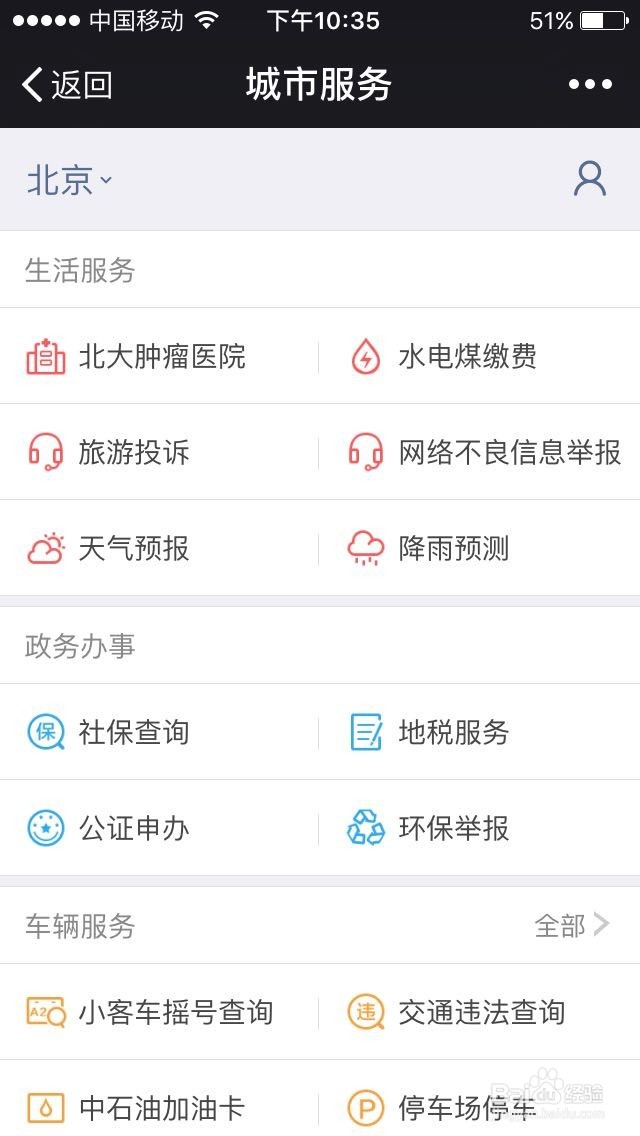The height and width of the screenshot is (1136, 640).
Task: Tap the hospital icon for 北大肿瘤医院
Action: tap(45, 357)
